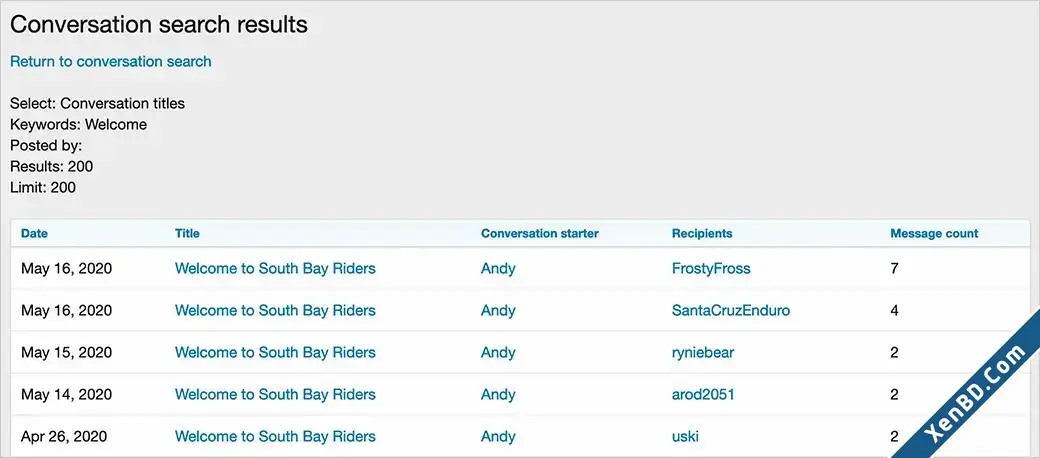Open the May 14 Welcome conversation title
Image resolution: width=1040 pixels, height=458 pixels.
(275, 394)
